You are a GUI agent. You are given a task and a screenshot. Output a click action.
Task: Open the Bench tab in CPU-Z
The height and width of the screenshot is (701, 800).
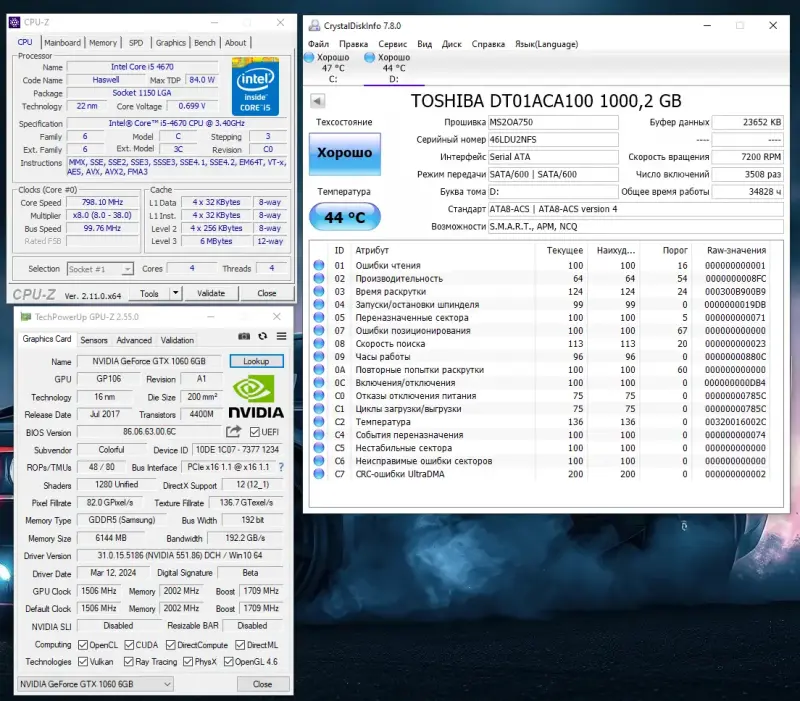(x=205, y=43)
